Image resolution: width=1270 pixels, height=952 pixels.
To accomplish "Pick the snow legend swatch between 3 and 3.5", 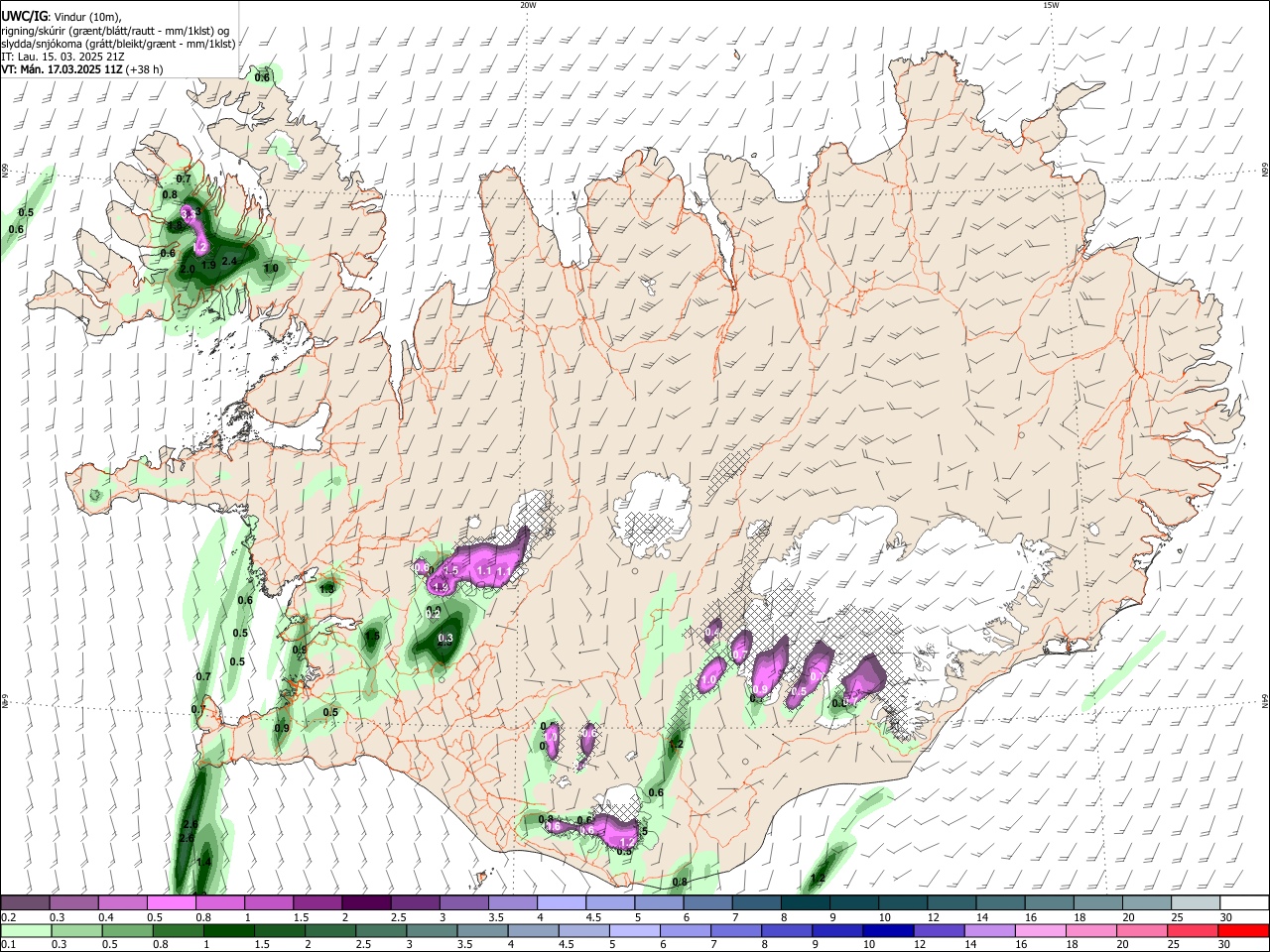I will [466, 903].
